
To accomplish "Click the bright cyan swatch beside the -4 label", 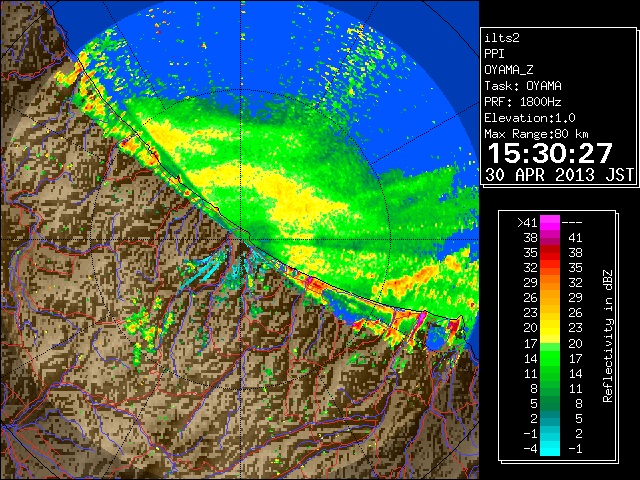I will (550, 449).
